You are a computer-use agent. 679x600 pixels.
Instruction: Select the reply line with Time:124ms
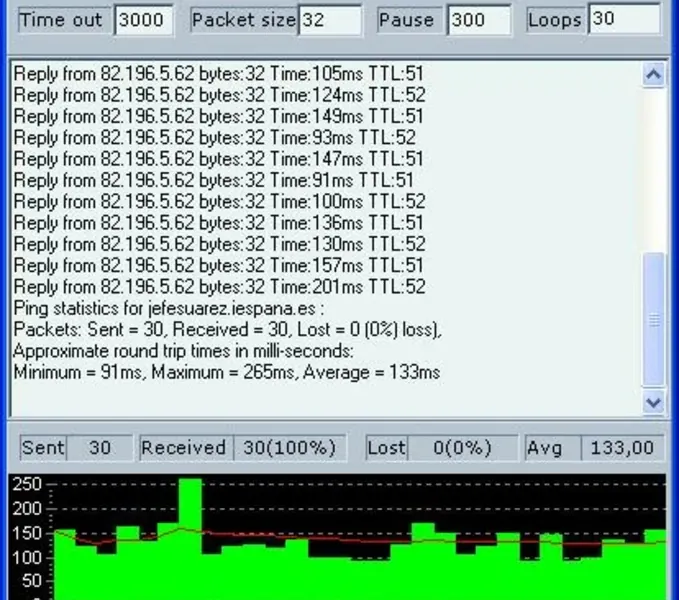pos(220,95)
